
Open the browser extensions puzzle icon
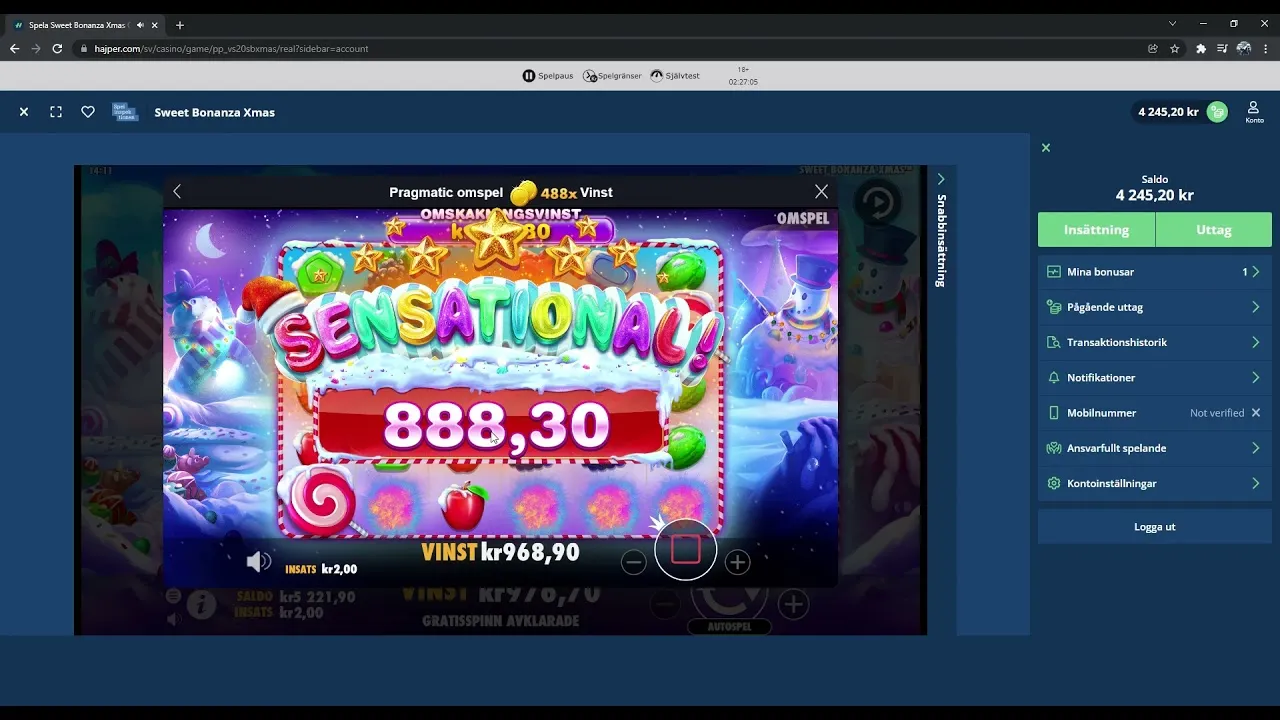coord(1201,48)
